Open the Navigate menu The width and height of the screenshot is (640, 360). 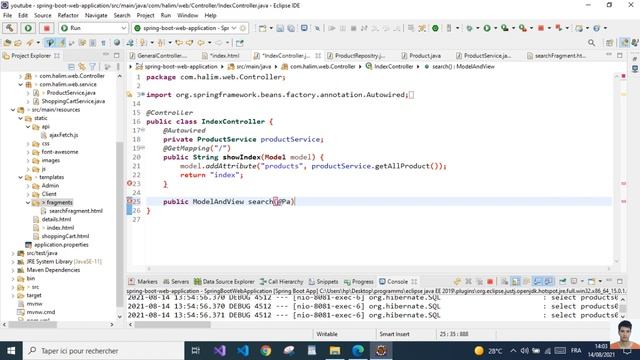coord(96,15)
